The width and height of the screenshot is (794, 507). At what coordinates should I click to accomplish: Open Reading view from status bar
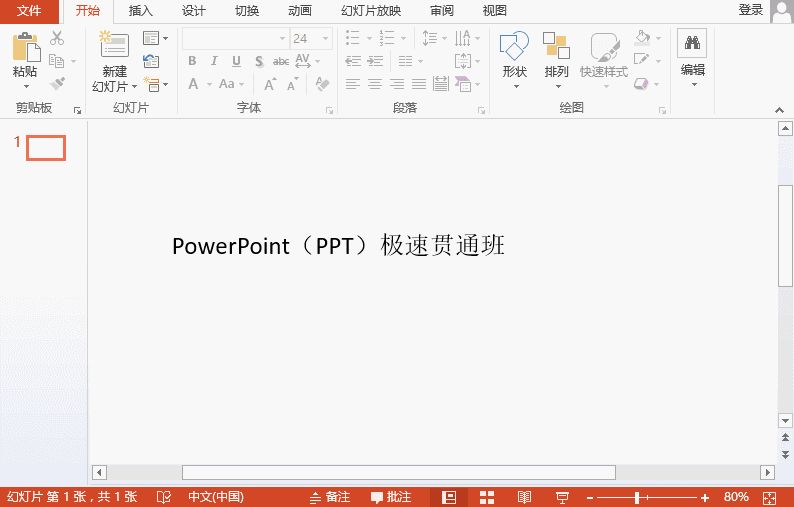pyautogui.click(x=524, y=497)
